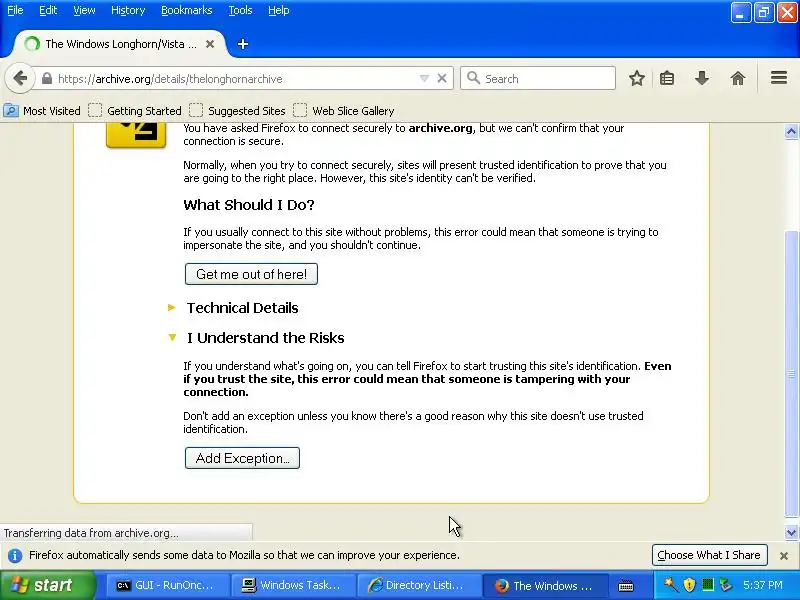Click the search magnifier icon
The height and width of the screenshot is (600, 800).
pyautogui.click(x=473, y=78)
